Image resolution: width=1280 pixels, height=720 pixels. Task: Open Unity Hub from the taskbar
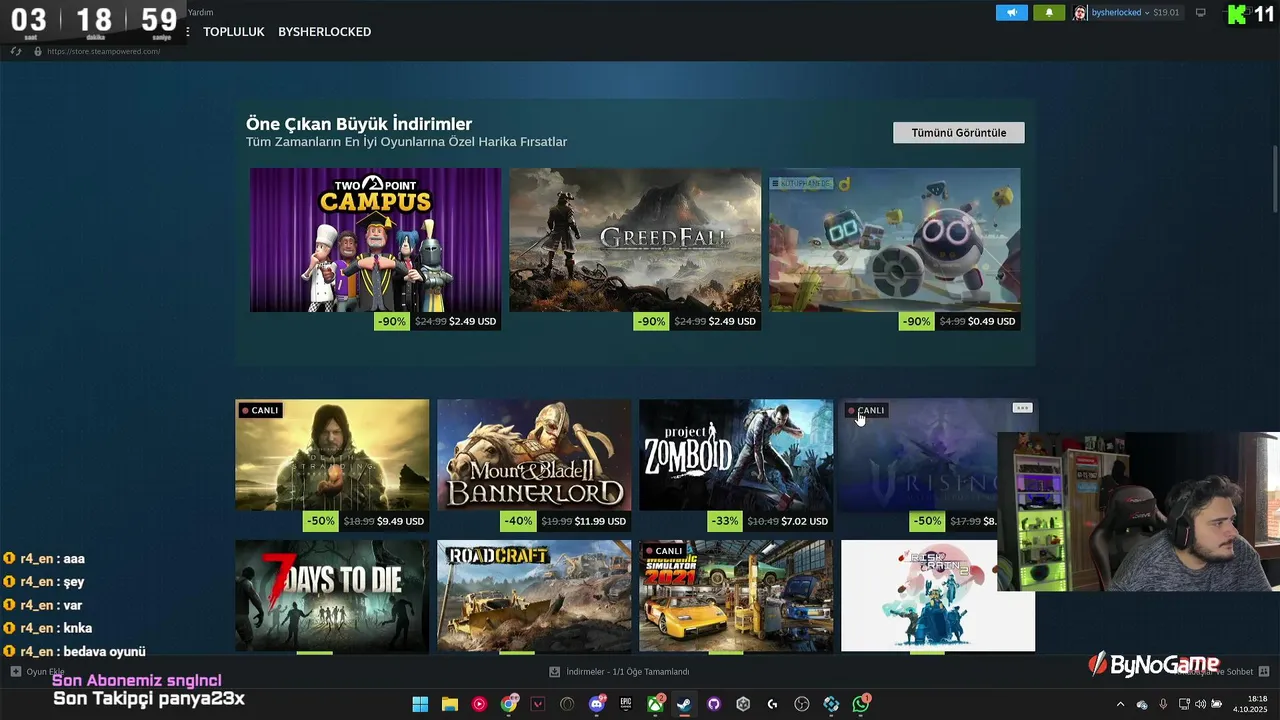coord(743,704)
